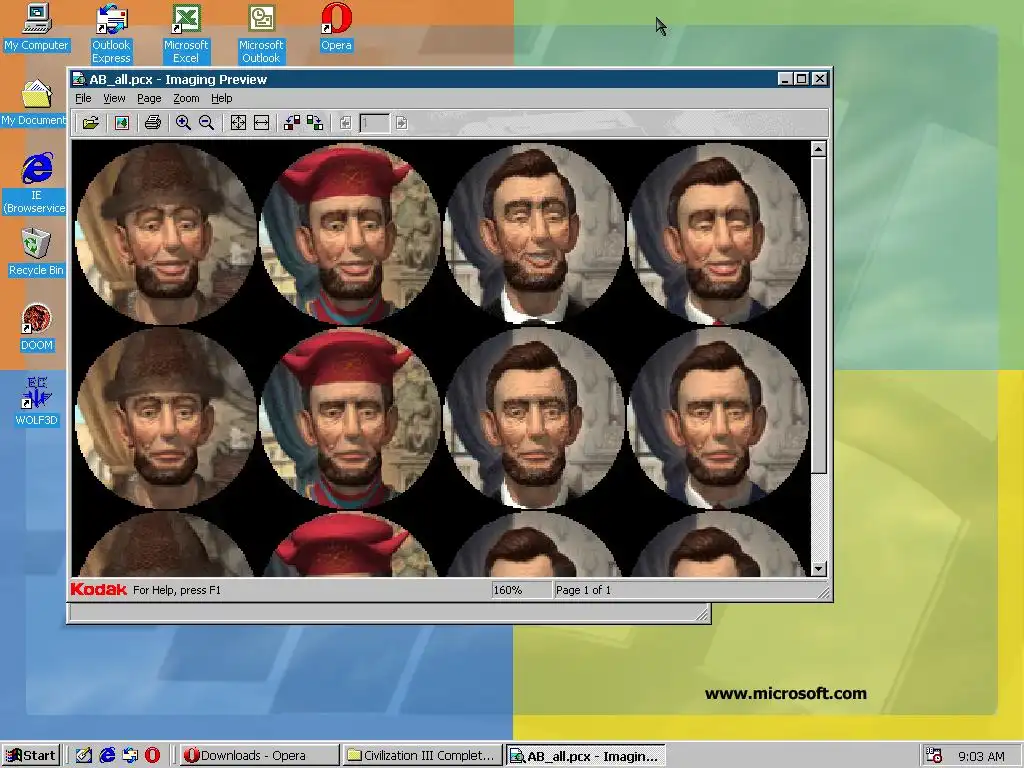Click the Start button

(x=31, y=756)
